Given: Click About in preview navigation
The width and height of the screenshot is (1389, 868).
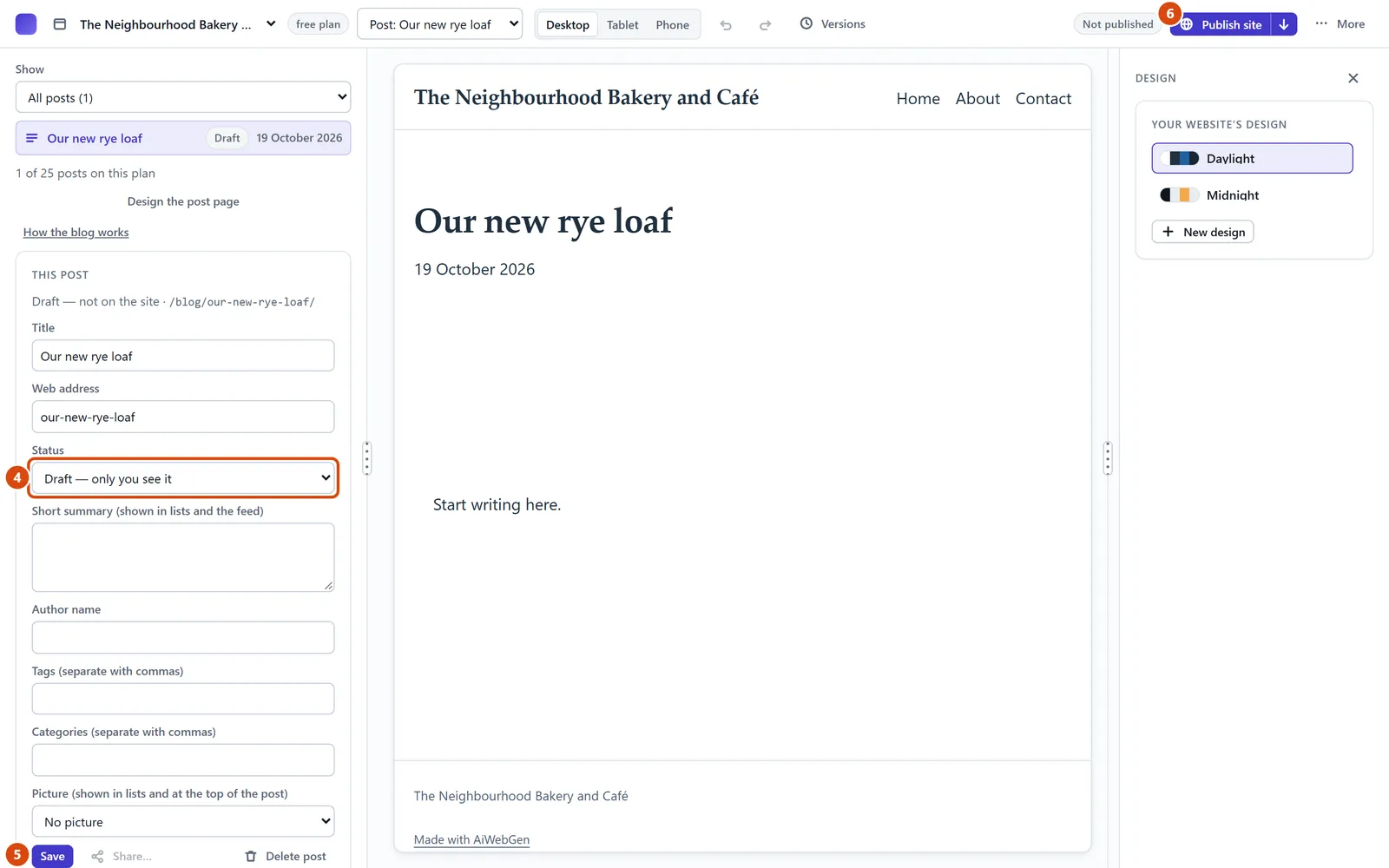Looking at the screenshot, I should [978, 99].
